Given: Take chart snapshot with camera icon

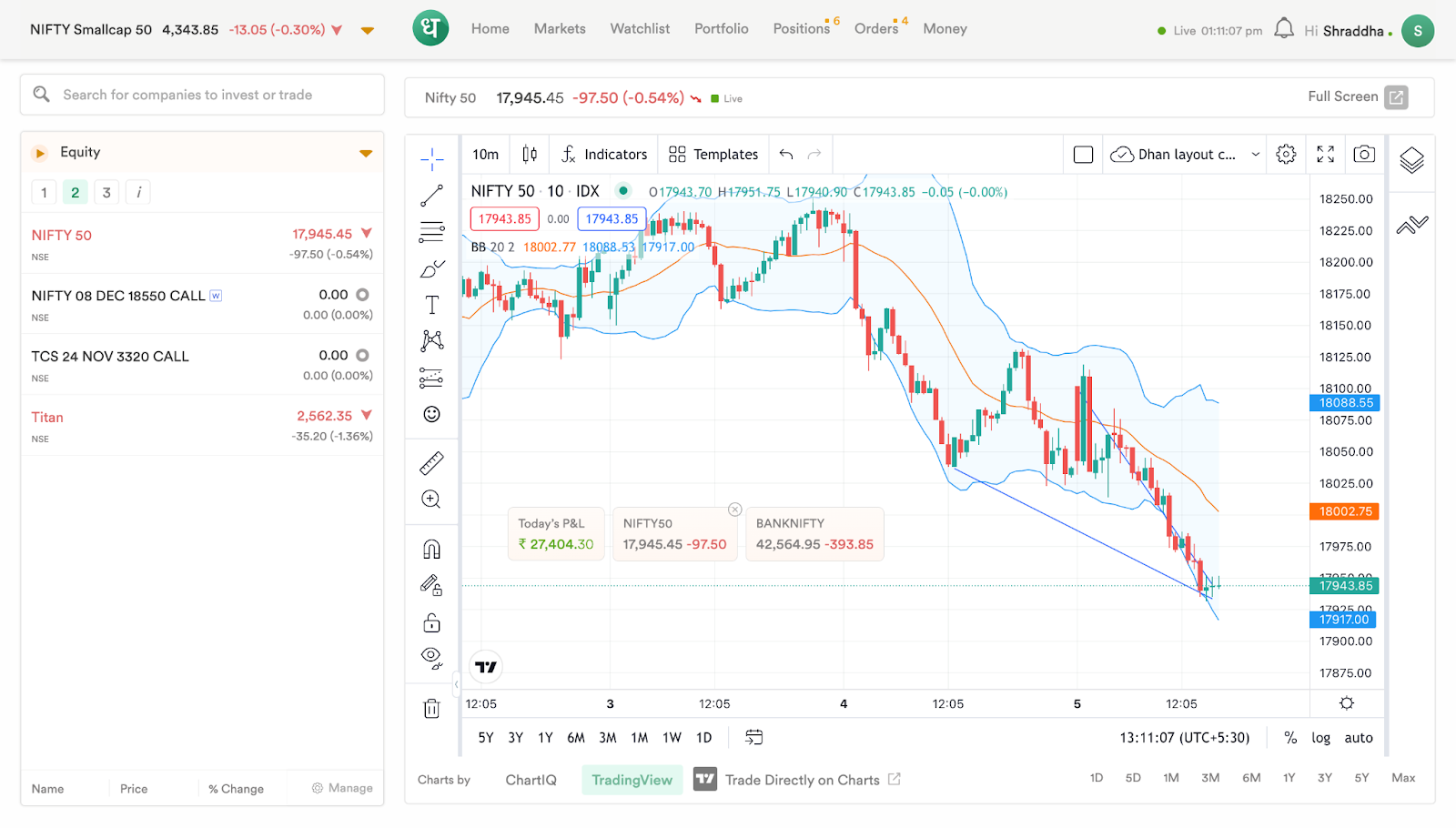Looking at the screenshot, I should [1363, 155].
